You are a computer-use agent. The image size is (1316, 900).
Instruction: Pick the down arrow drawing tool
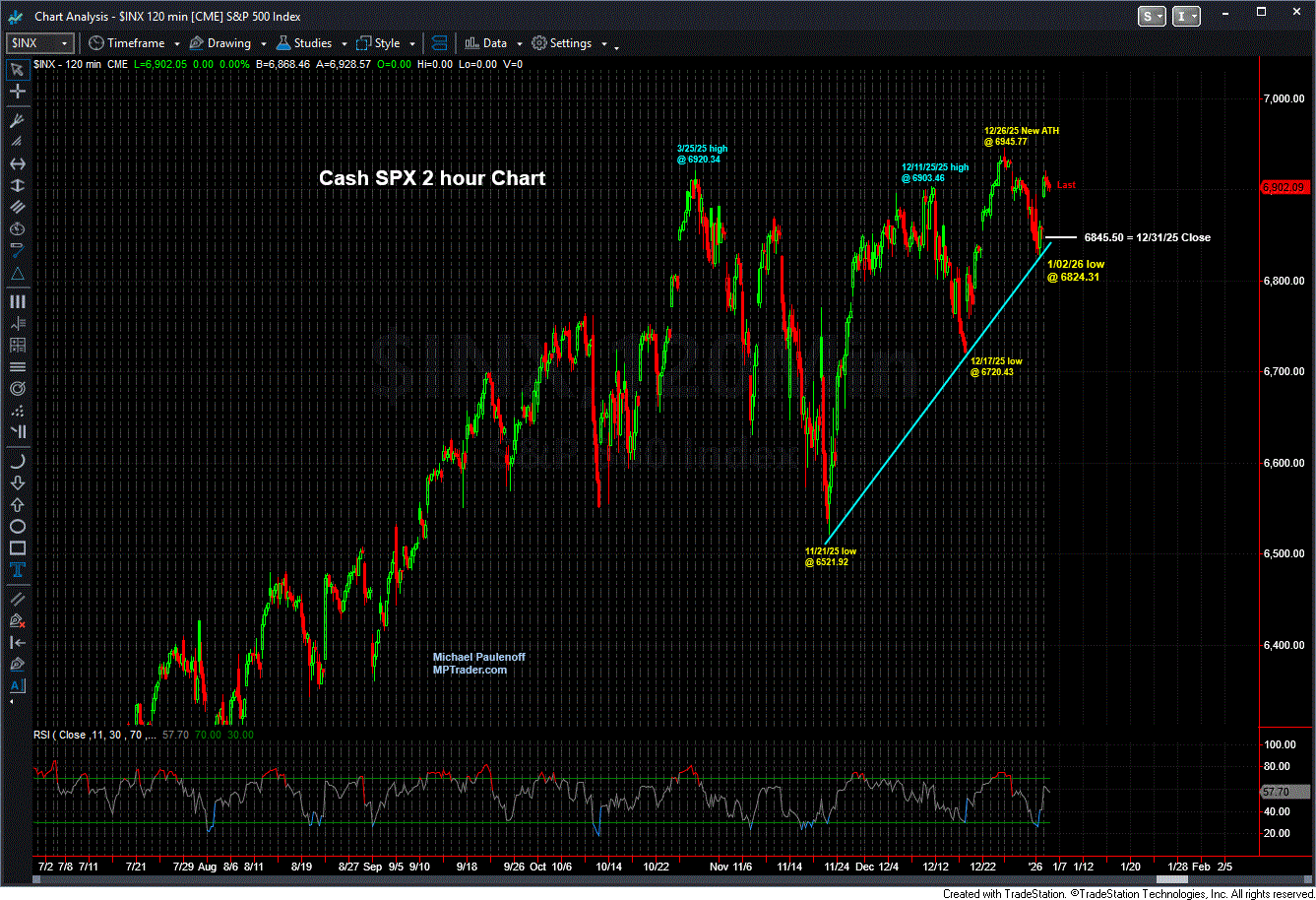coord(17,482)
